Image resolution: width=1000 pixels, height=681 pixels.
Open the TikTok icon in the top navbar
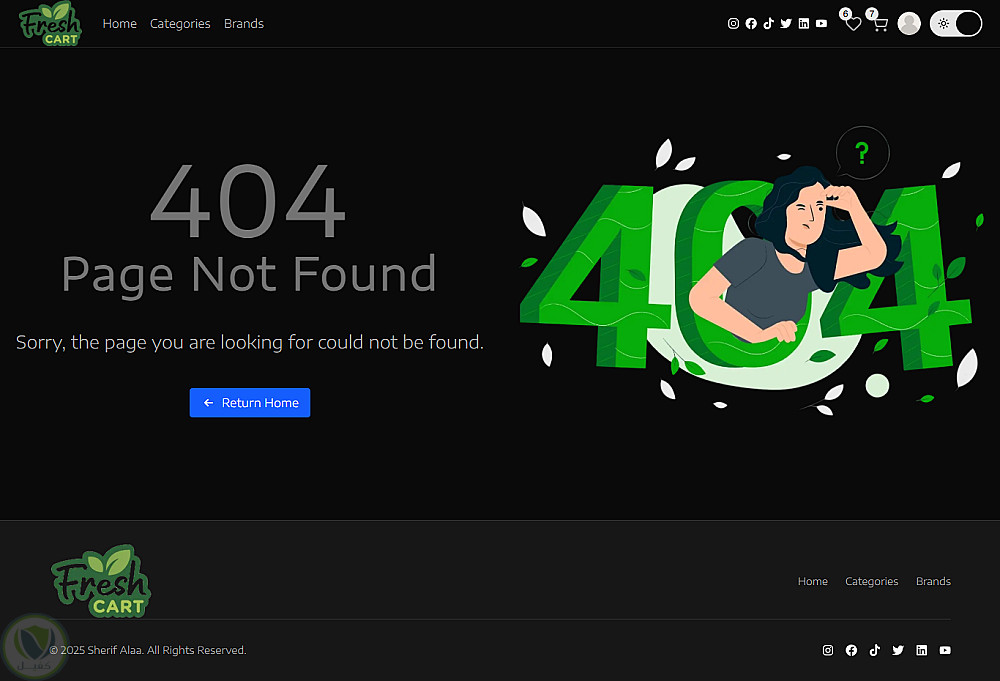click(768, 24)
